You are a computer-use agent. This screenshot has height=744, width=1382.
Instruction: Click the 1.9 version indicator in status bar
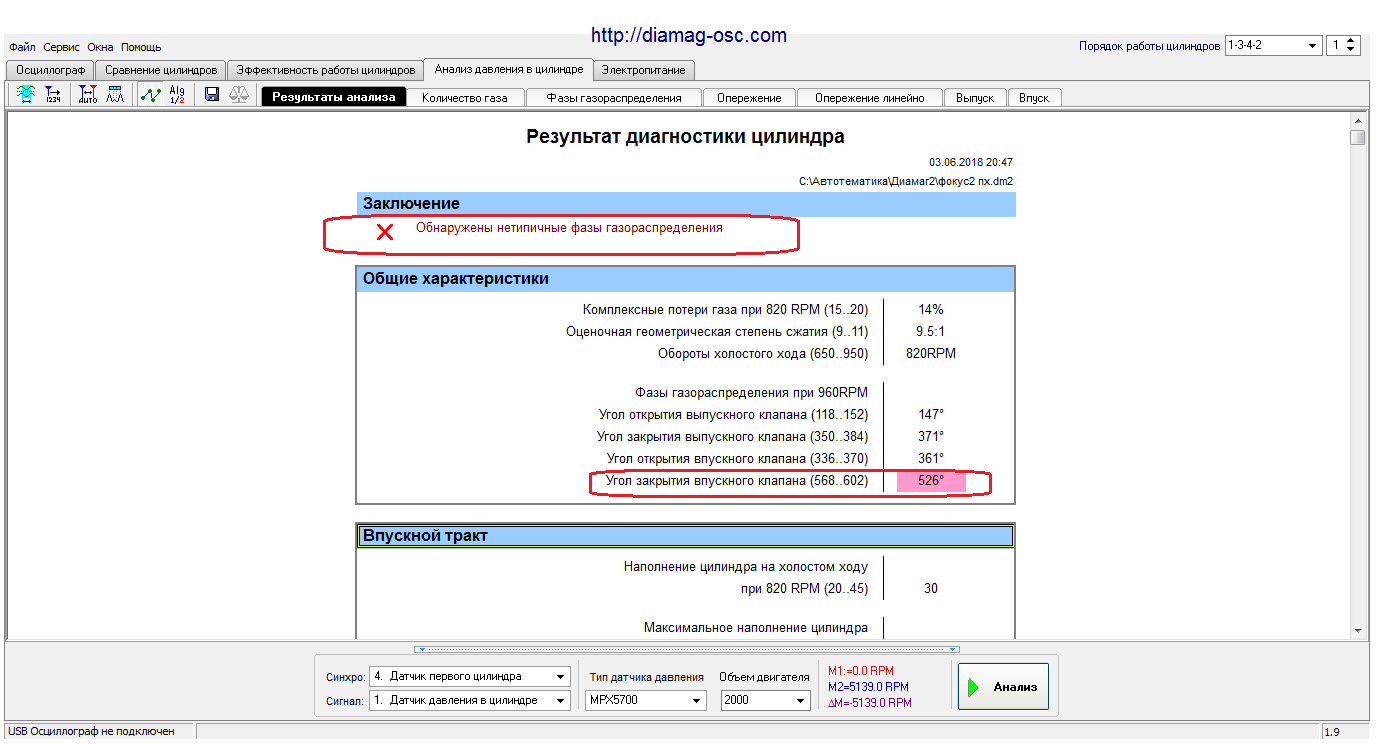pyautogui.click(x=1332, y=732)
